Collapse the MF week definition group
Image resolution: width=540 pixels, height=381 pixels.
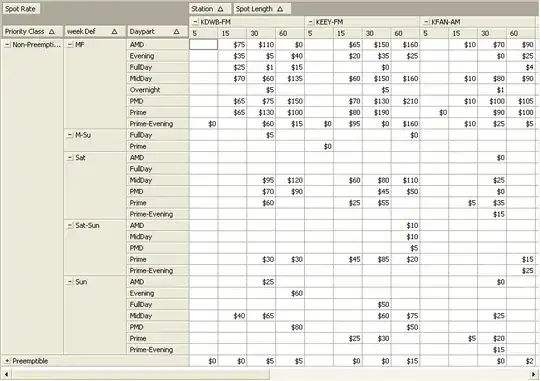[70, 45]
